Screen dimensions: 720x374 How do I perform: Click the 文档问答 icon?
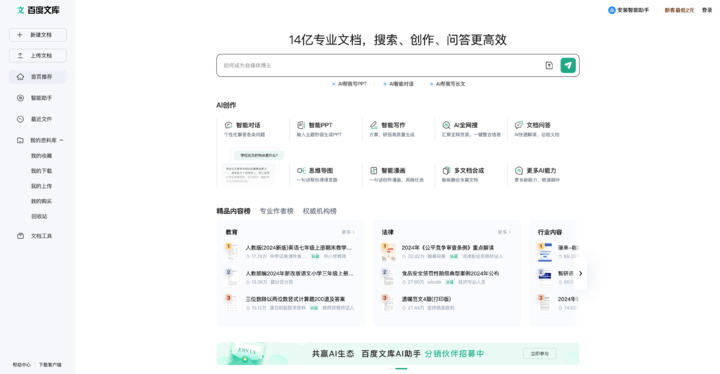pos(519,125)
